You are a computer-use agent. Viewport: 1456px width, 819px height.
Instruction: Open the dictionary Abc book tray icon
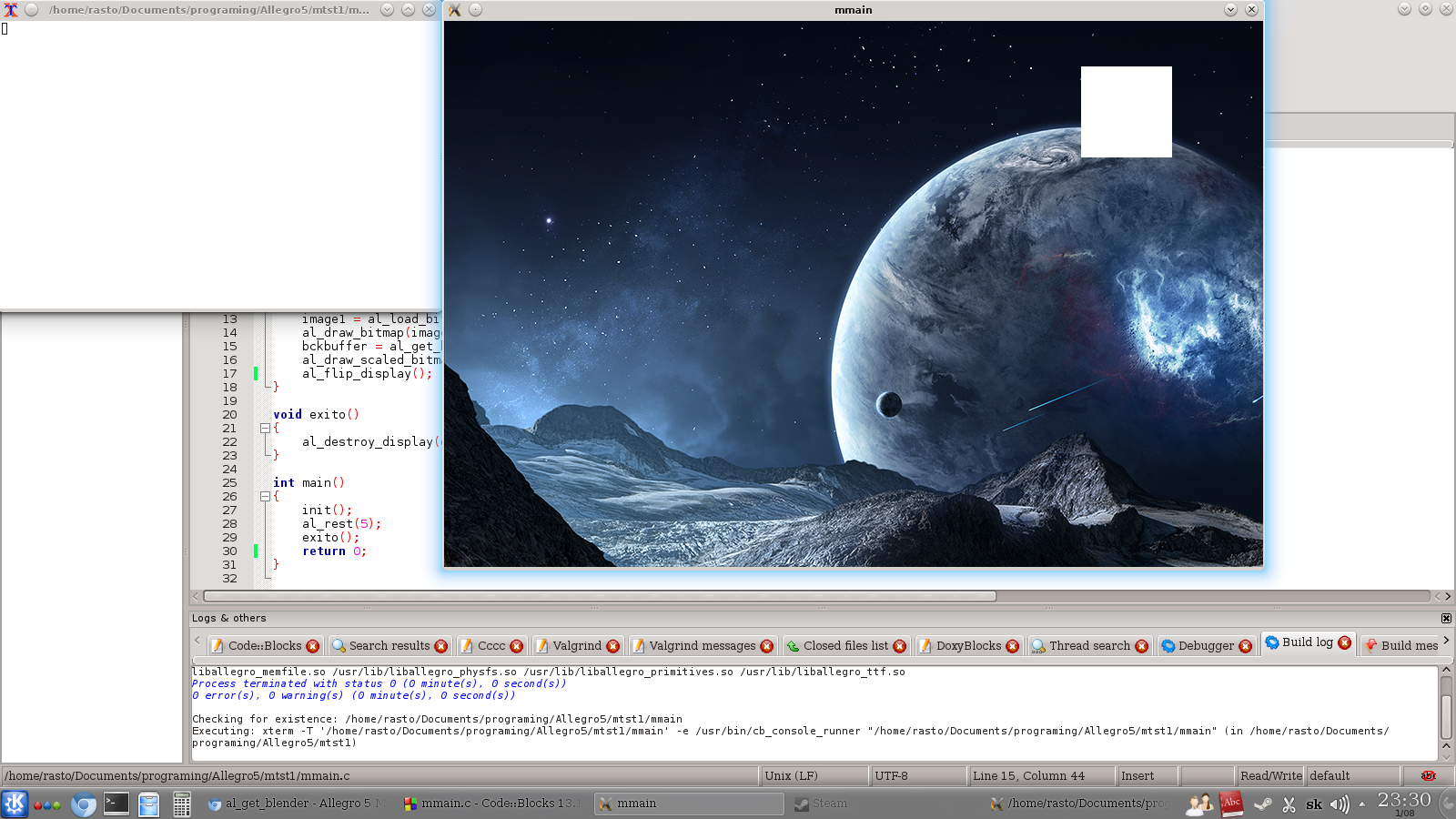[x=1230, y=804]
